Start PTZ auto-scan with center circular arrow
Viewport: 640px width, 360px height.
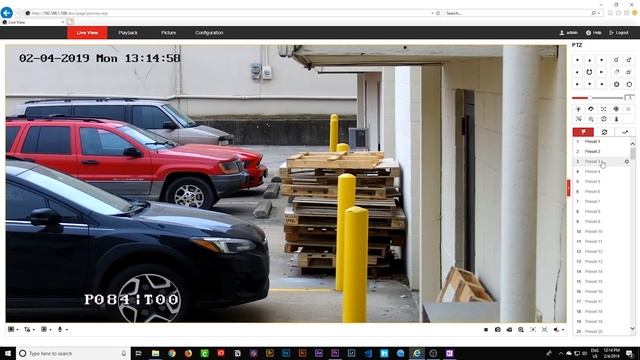pyautogui.click(x=589, y=72)
